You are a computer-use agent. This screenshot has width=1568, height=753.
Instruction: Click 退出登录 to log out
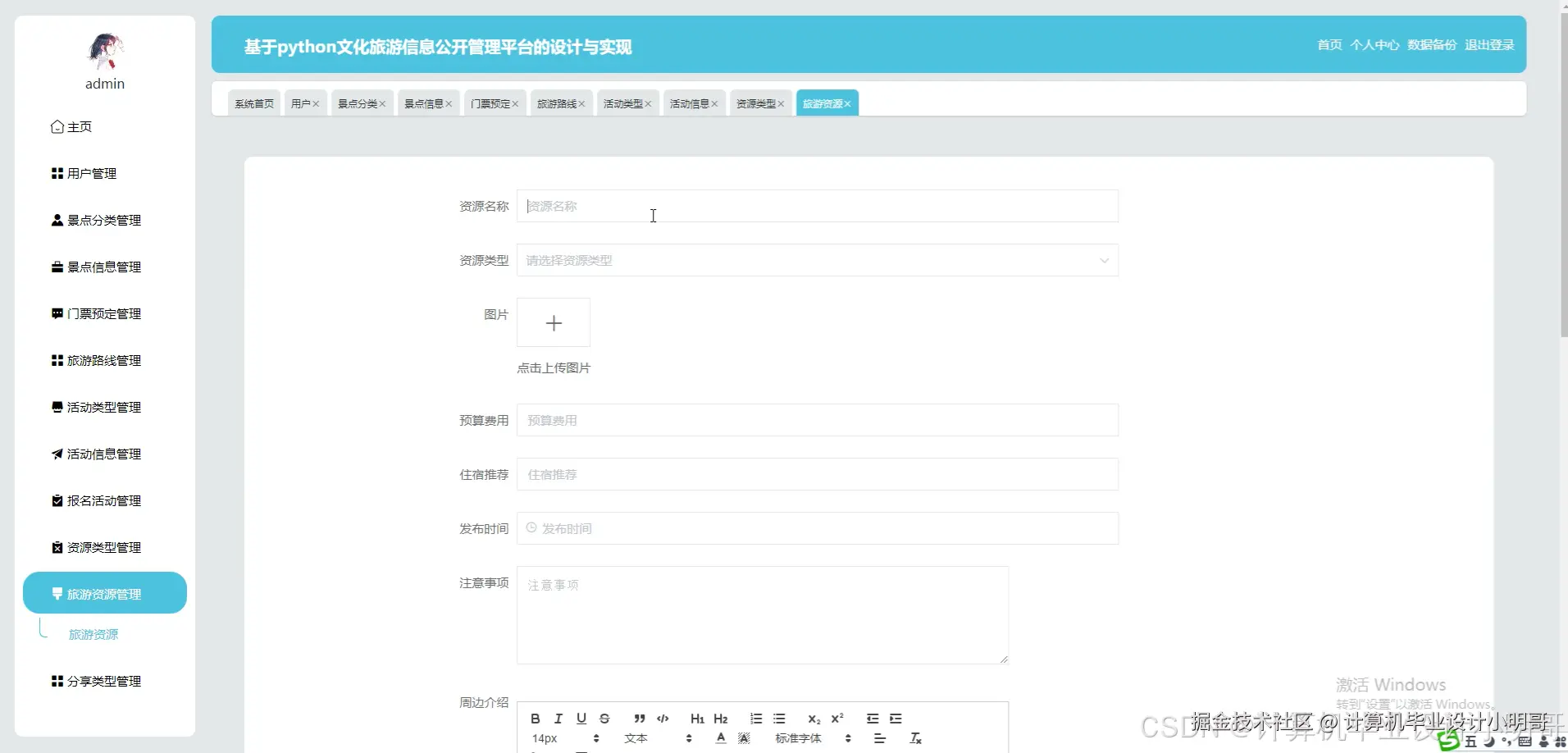tap(1489, 44)
